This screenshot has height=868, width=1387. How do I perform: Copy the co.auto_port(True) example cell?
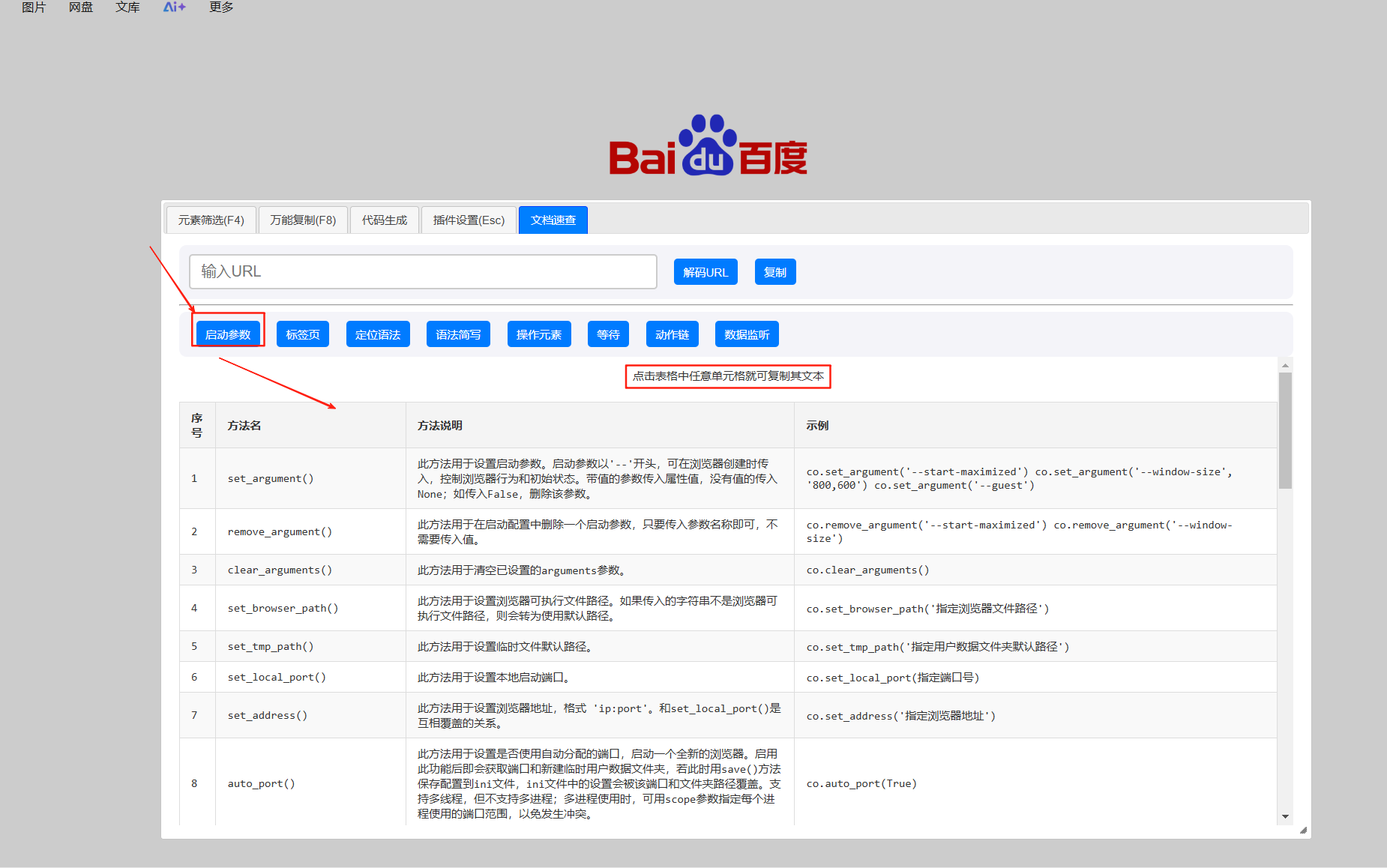[x=1035, y=782]
